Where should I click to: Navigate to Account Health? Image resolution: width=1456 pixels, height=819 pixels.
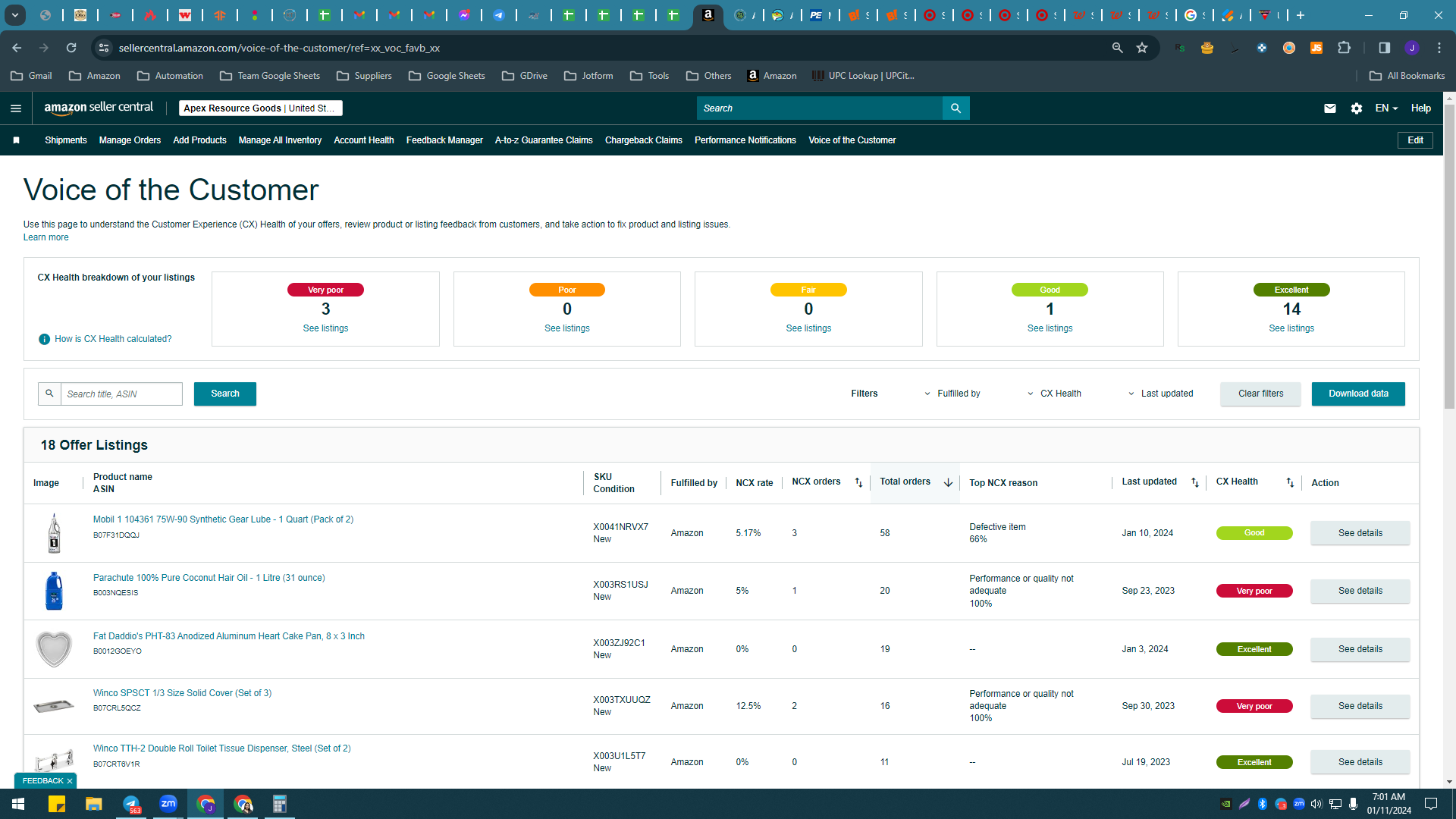tap(364, 140)
